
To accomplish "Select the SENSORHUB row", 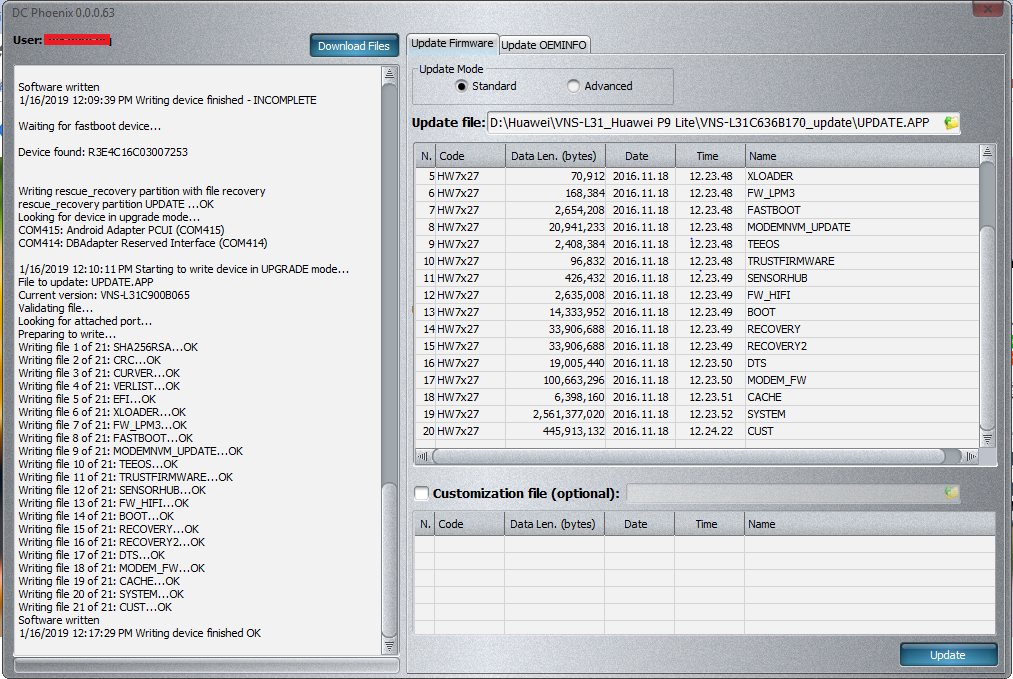I will click(x=698, y=278).
